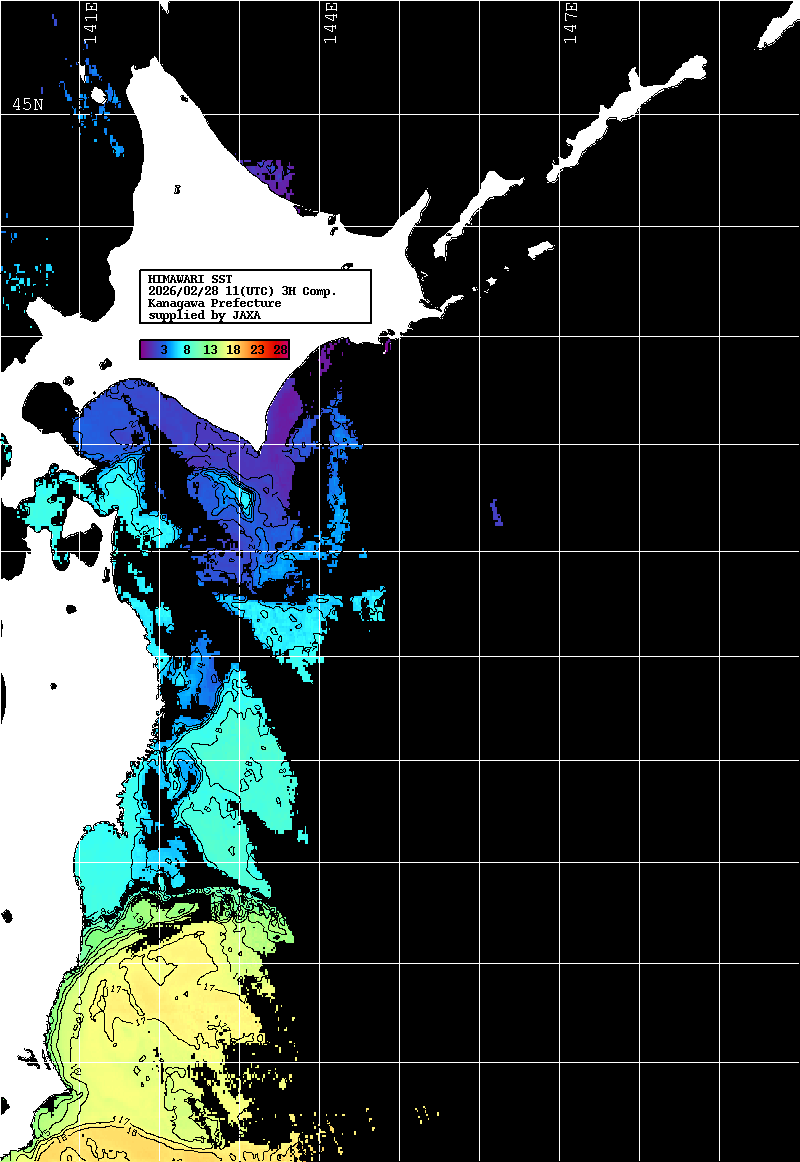Click the 147E longitude label

click(570, 22)
